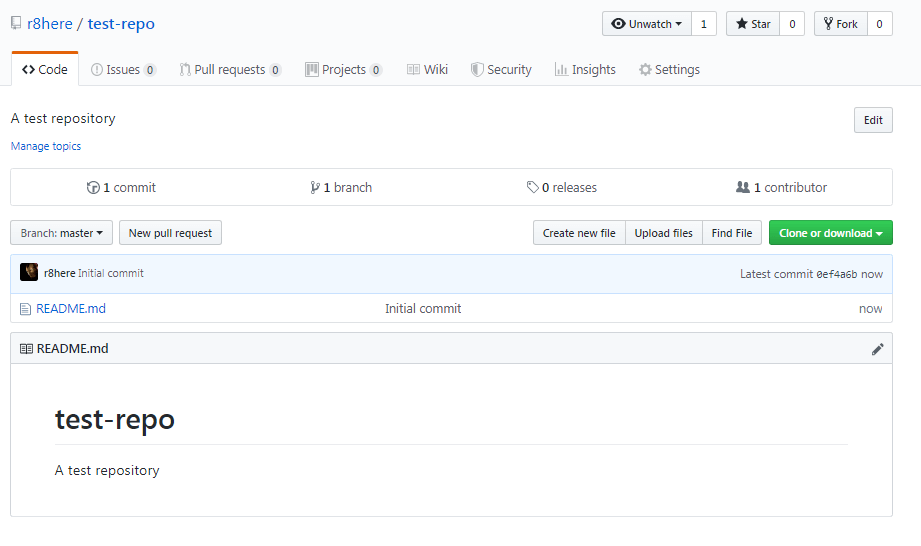This screenshot has width=921, height=546.
Task: Open the Wiki tab
Action: pyautogui.click(x=428, y=70)
